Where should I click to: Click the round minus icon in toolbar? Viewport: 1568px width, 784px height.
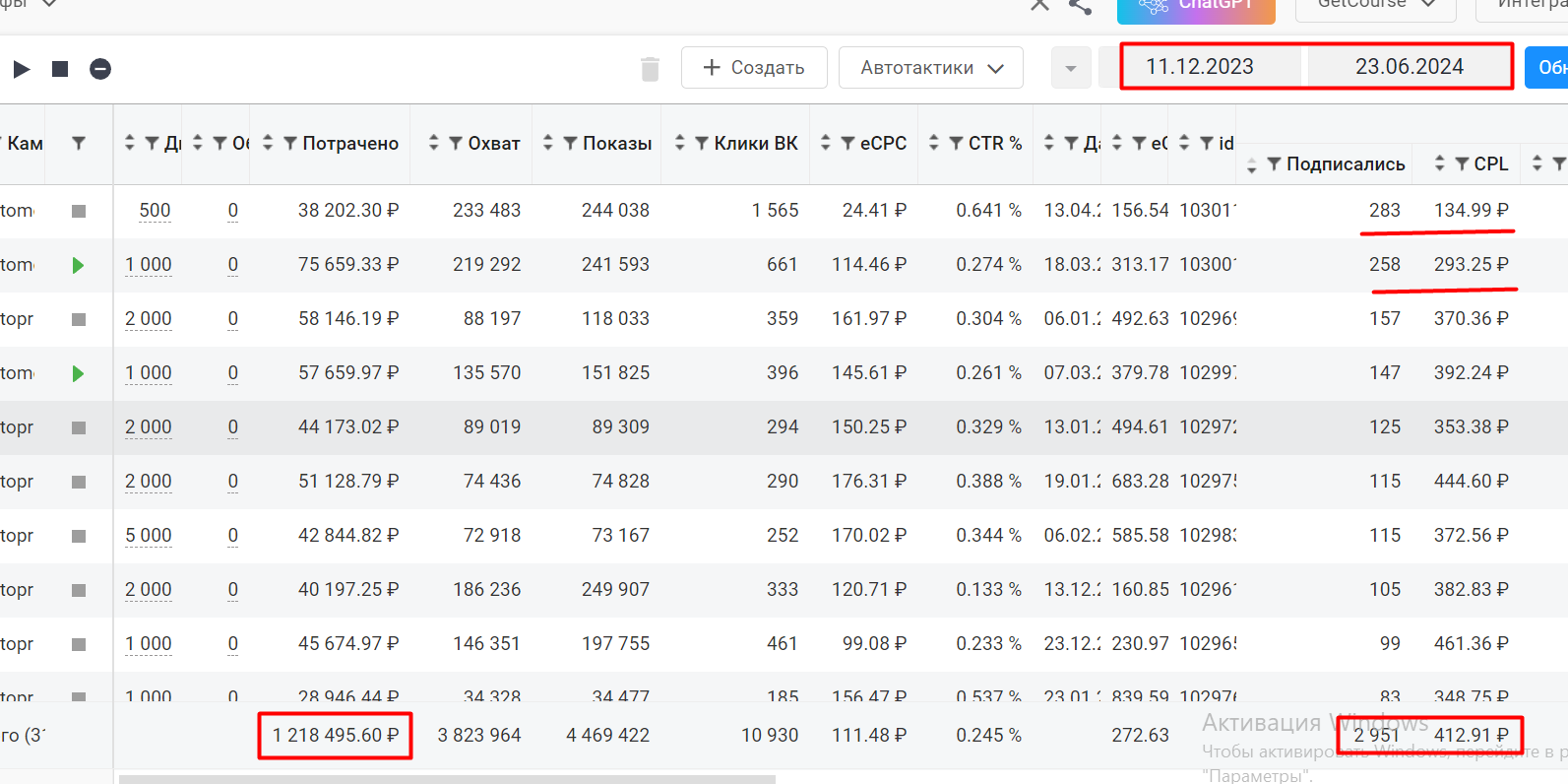100,69
